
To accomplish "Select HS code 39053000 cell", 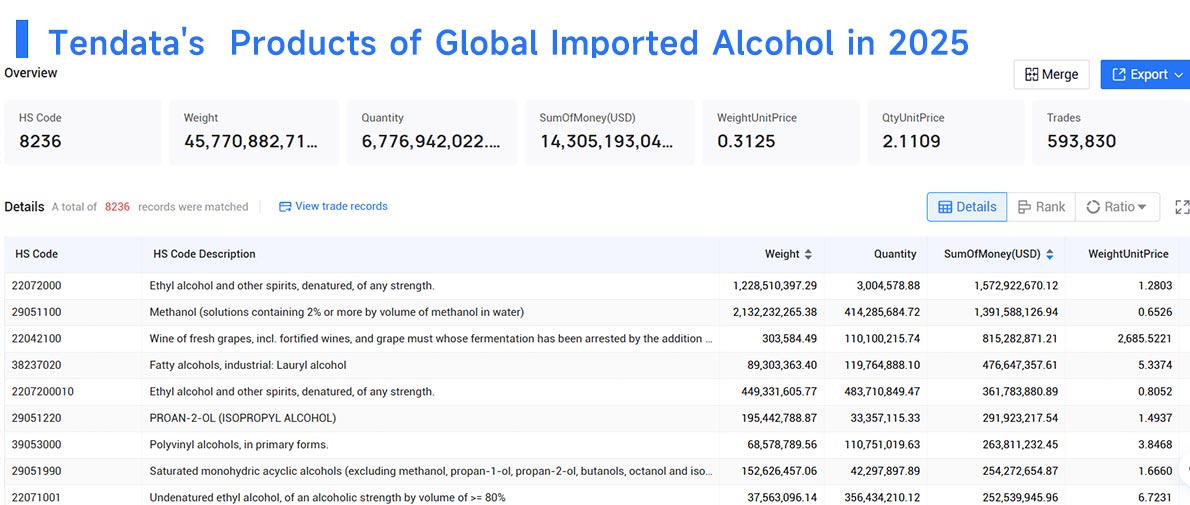I will tap(36, 445).
